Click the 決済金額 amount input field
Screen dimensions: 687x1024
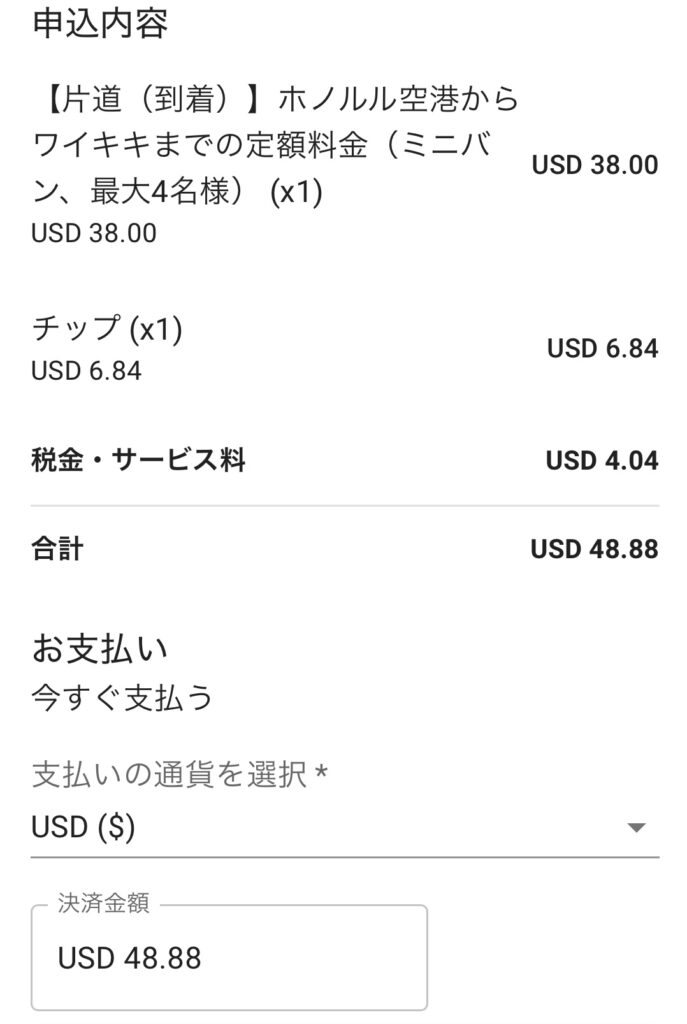(x=229, y=958)
